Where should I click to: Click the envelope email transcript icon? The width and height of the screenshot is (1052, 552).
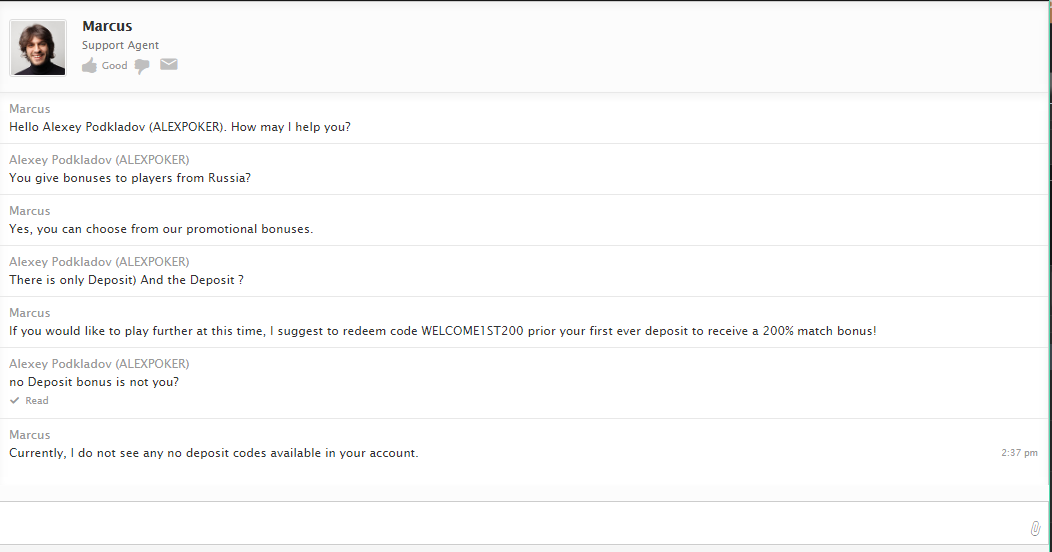[169, 65]
